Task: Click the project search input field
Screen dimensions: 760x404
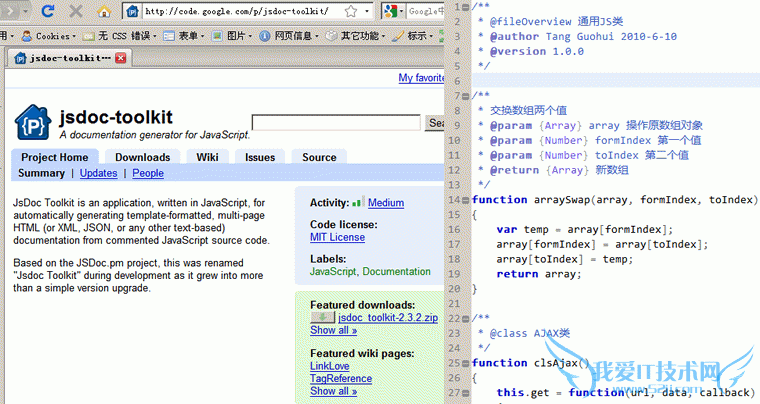Action: (x=336, y=123)
